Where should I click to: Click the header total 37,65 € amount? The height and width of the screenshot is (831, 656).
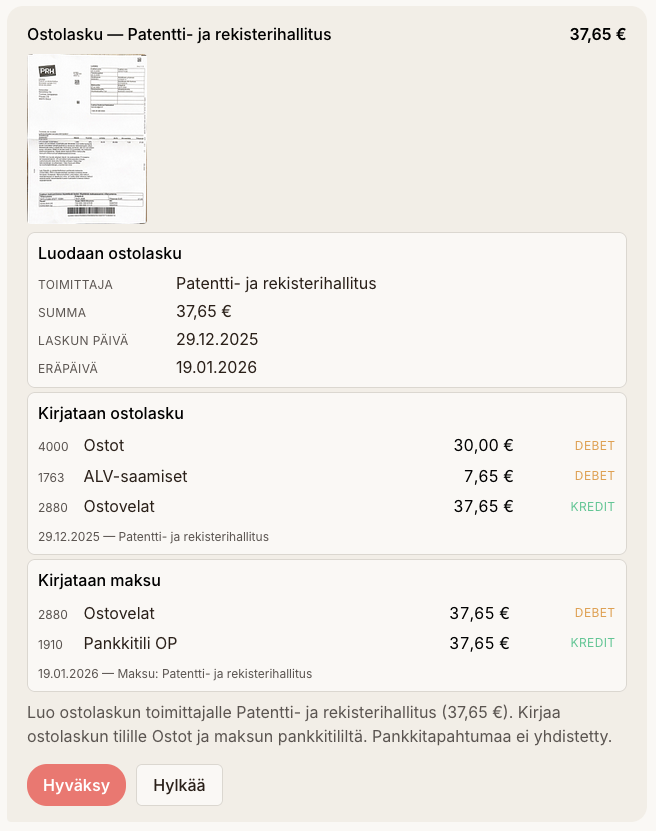pos(597,35)
